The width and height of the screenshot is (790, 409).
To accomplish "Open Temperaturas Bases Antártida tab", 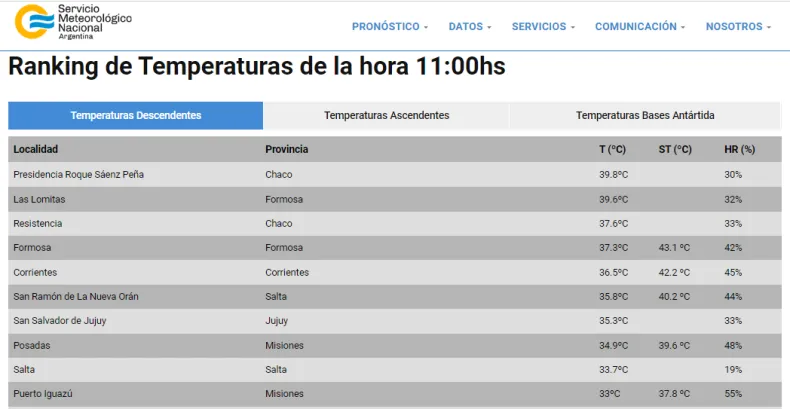I will point(644,116).
